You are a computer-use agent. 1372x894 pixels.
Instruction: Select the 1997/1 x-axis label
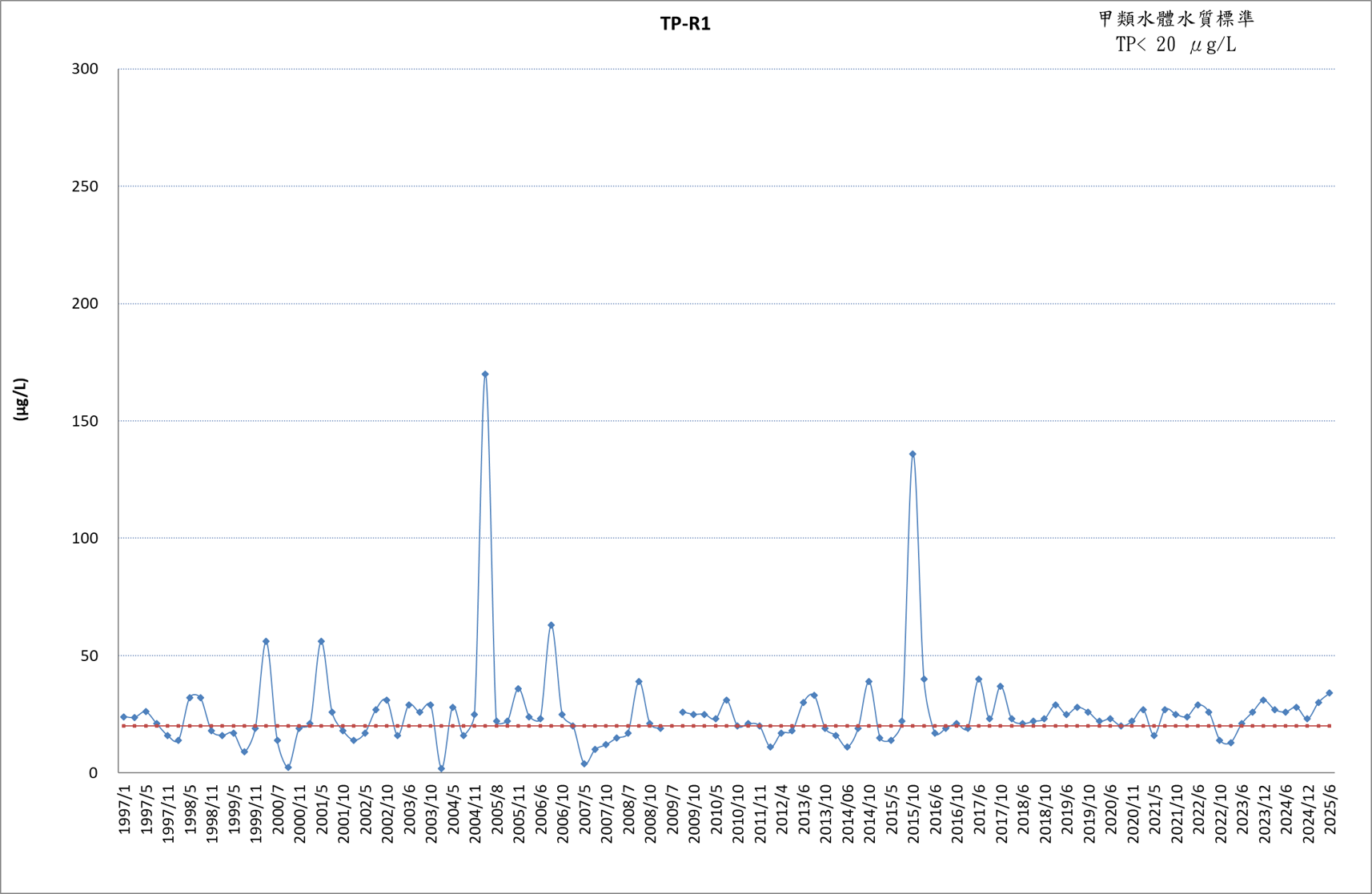click(x=125, y=809)
